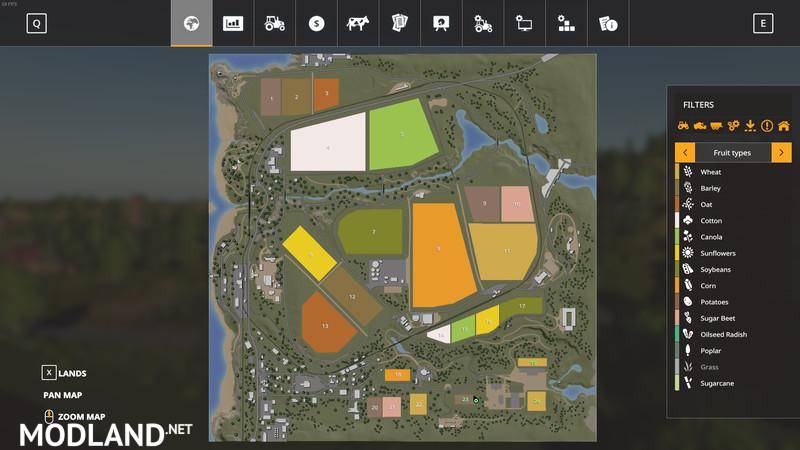
Task: Select the Fruit types filter heading
Action: 732,153
